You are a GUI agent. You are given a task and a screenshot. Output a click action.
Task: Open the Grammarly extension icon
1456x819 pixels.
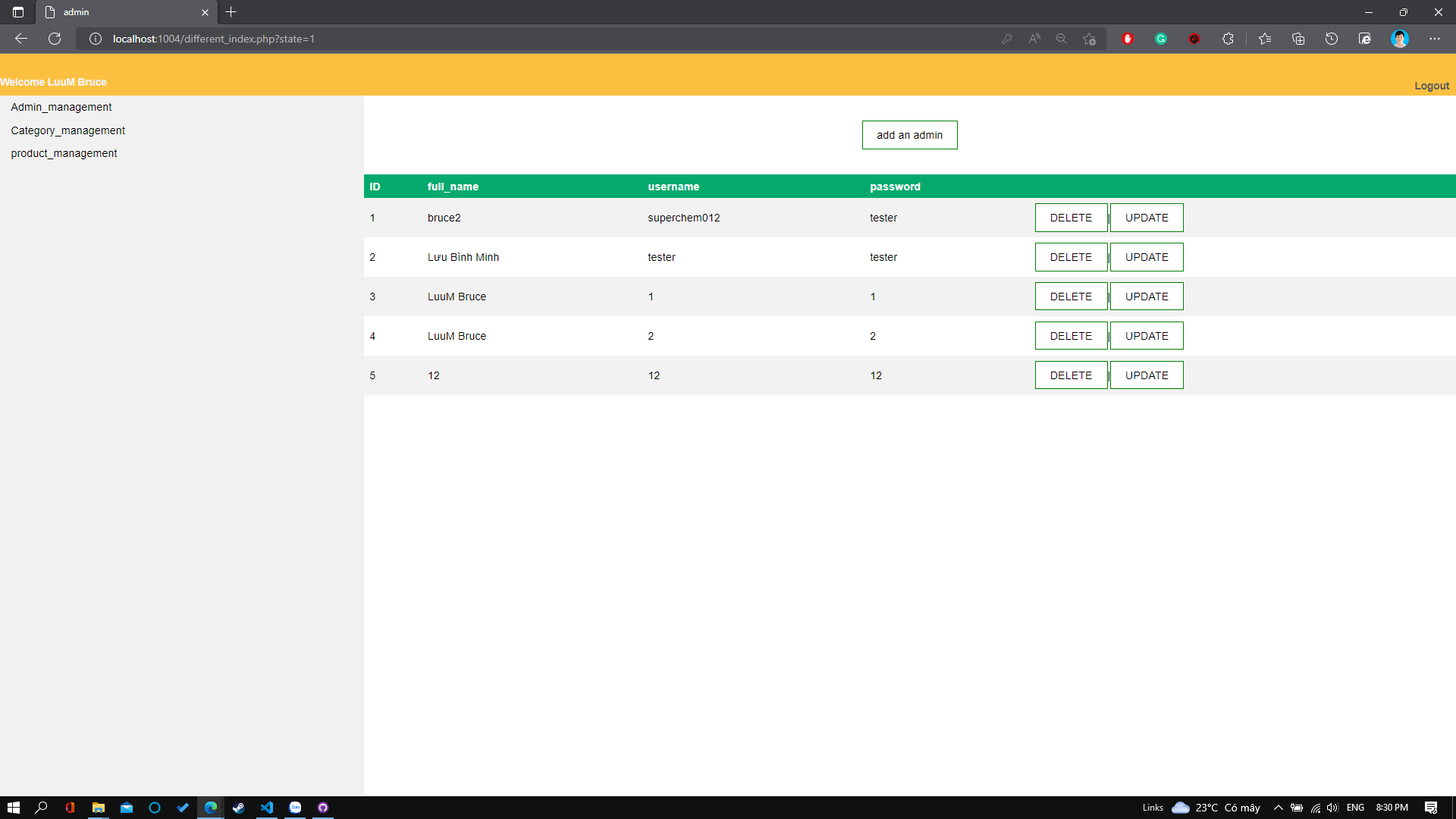(1161, 39)
